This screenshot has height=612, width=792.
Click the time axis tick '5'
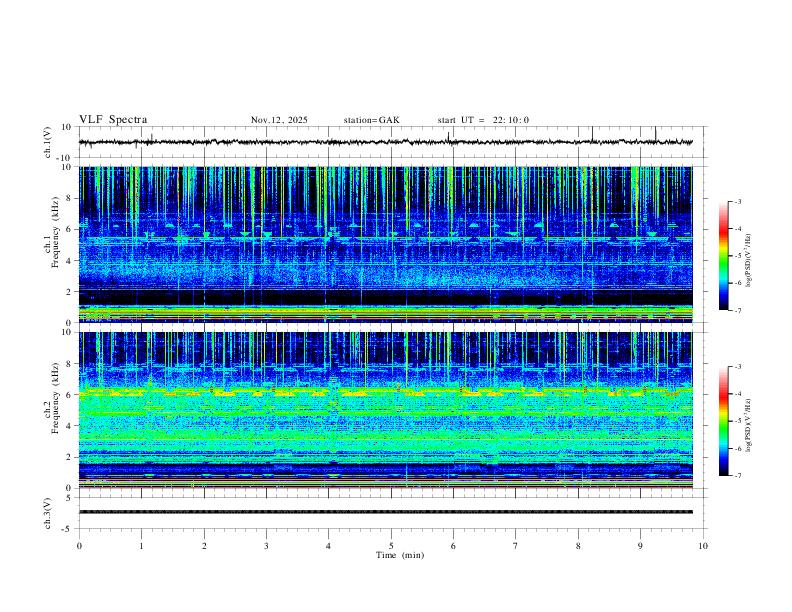click(391, 546)
